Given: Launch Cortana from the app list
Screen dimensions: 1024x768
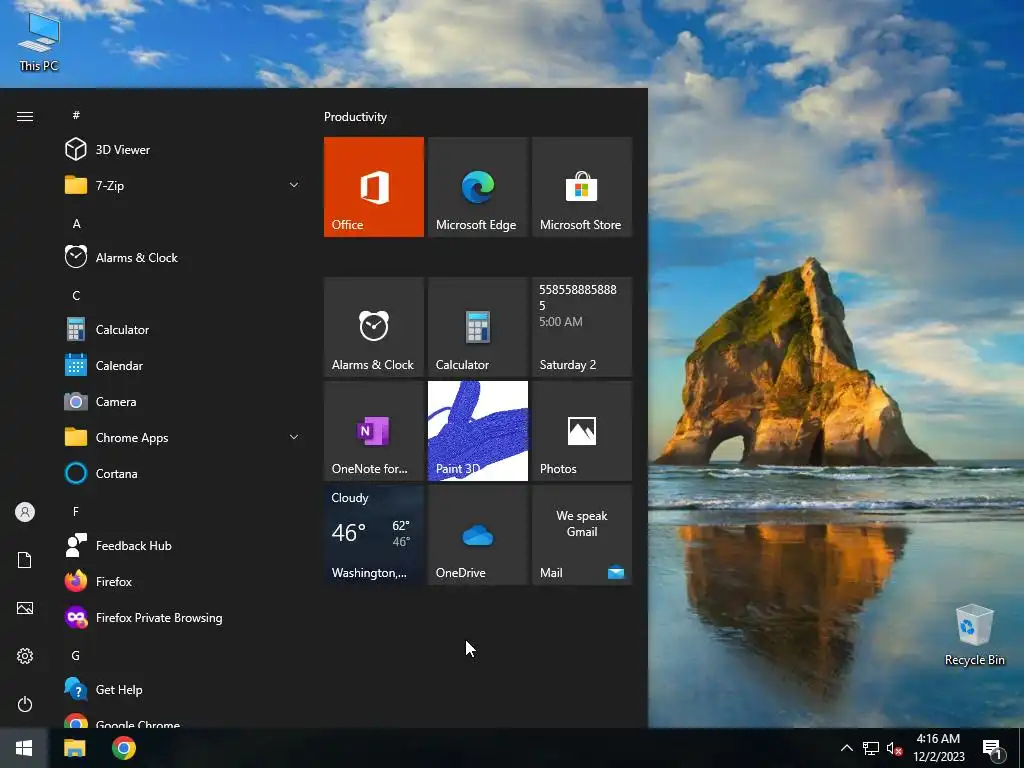Looking at the screenshot, I should coord(183,473).
